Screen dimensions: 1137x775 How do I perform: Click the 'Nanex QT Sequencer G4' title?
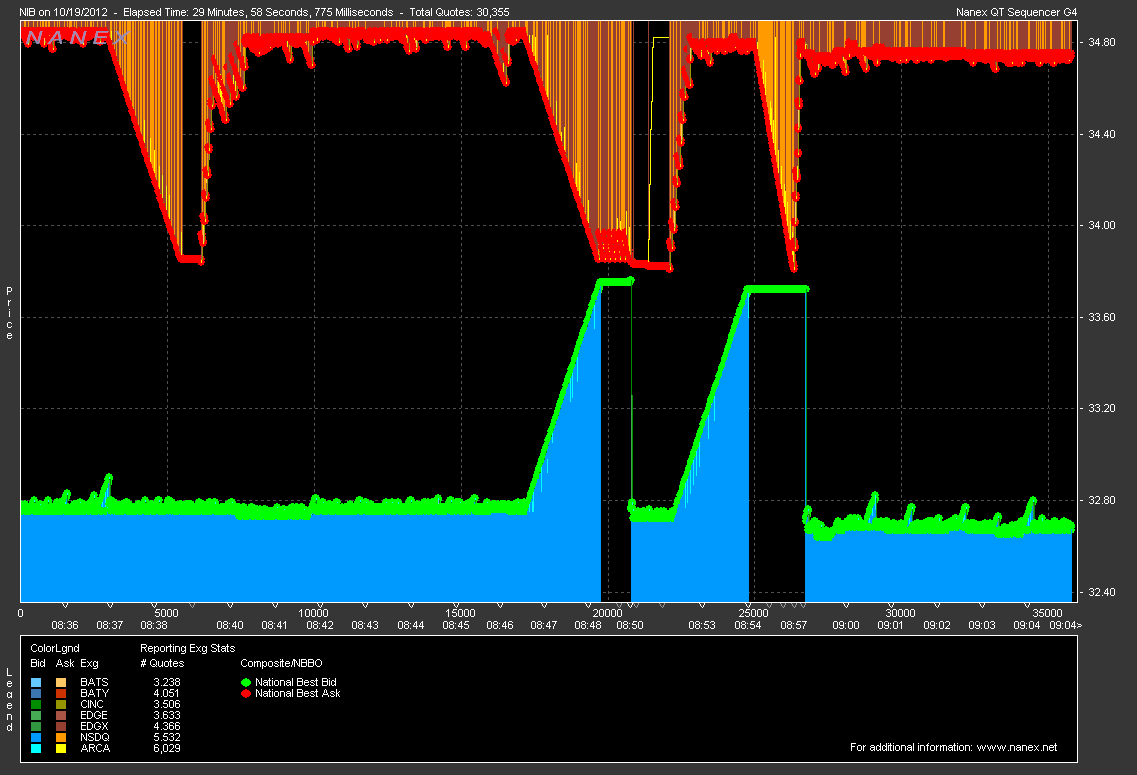coord(1017,12)
